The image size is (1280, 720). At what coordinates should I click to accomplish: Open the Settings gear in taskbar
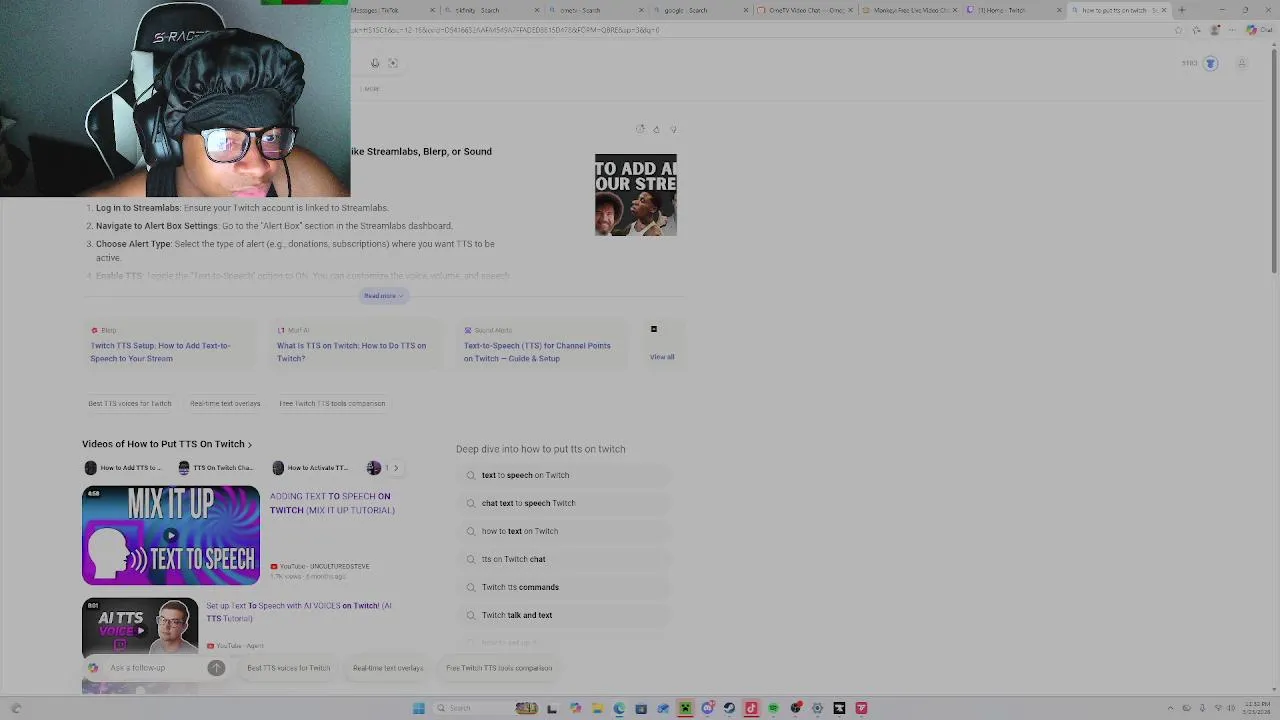click(x=817, y=708)
